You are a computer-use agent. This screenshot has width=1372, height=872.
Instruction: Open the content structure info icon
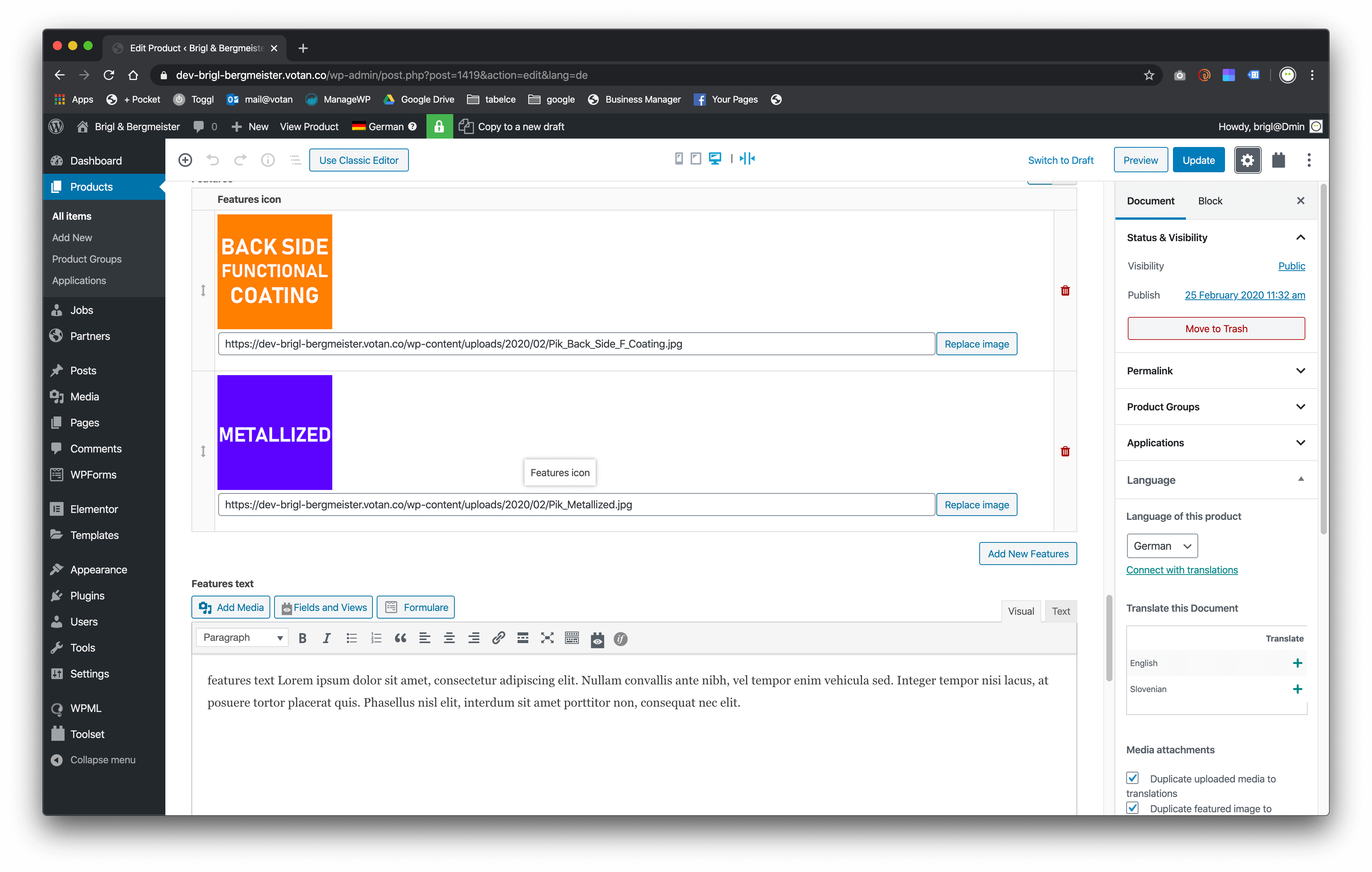(x=268, y=160)
